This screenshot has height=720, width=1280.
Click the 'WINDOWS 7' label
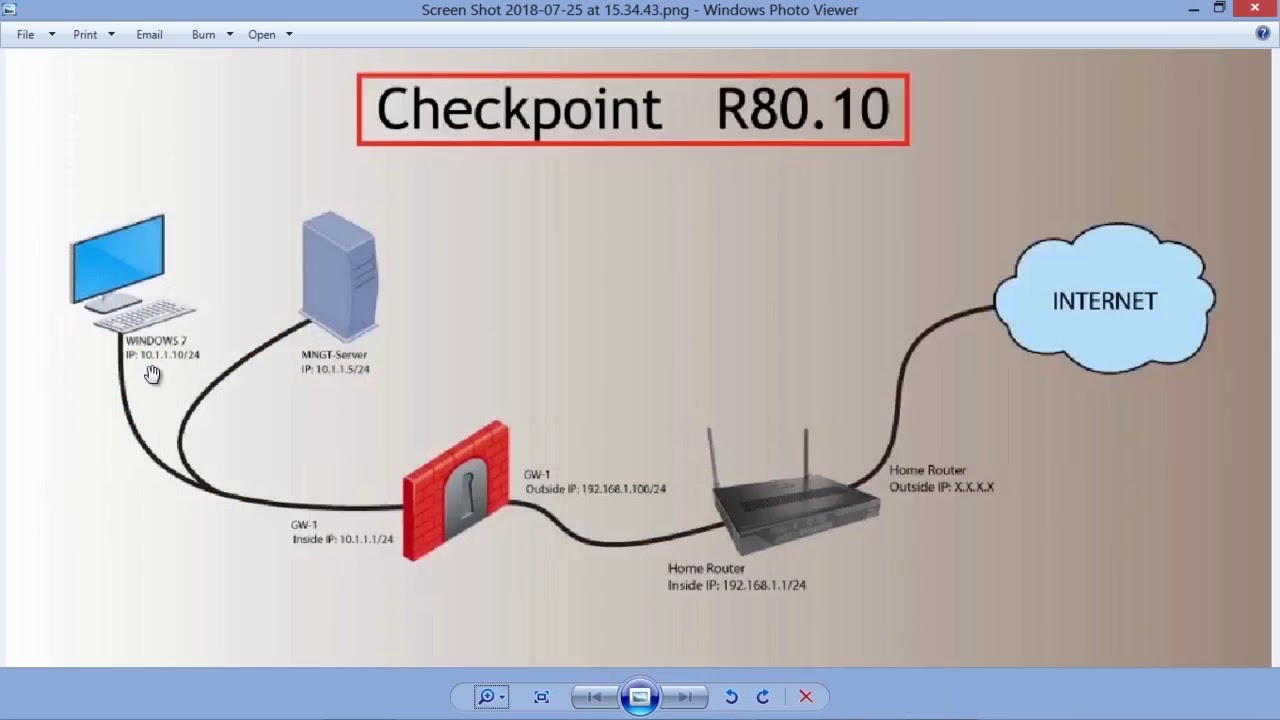pos(156,341)
